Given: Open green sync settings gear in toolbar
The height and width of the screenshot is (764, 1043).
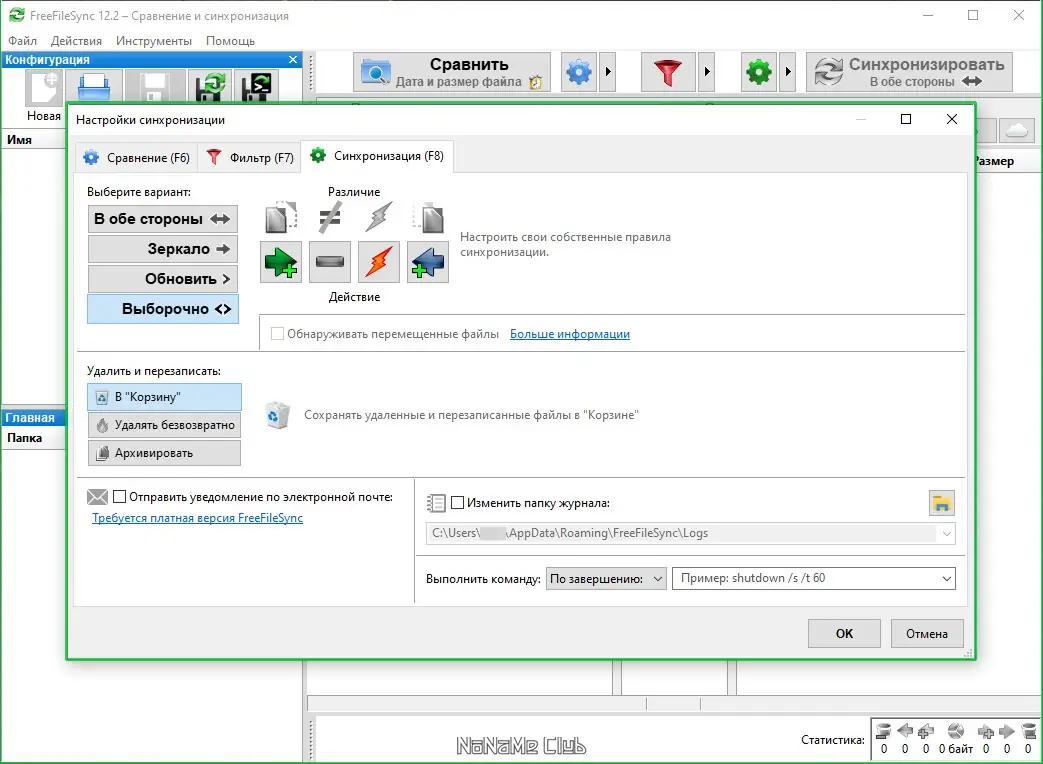Looking at the screenshot, I should coord(758,72).
